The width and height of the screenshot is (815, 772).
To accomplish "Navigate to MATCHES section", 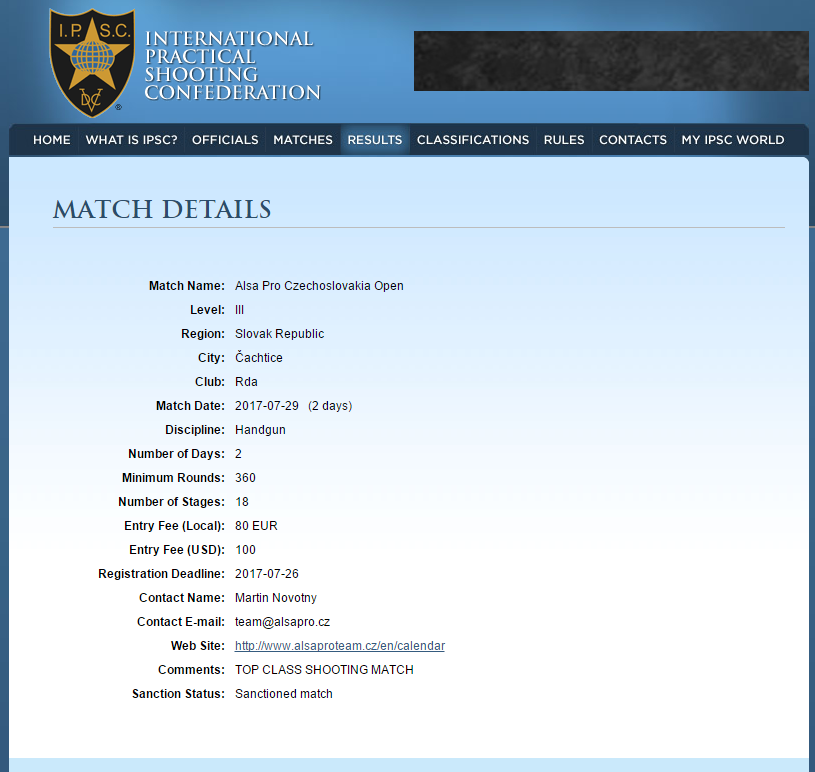I will (x=303, y=140).
